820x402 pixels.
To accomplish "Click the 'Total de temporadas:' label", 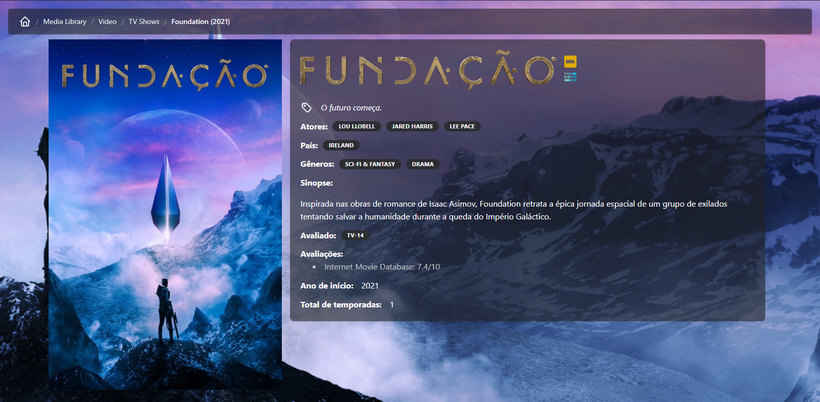I will tap(341, 304).
